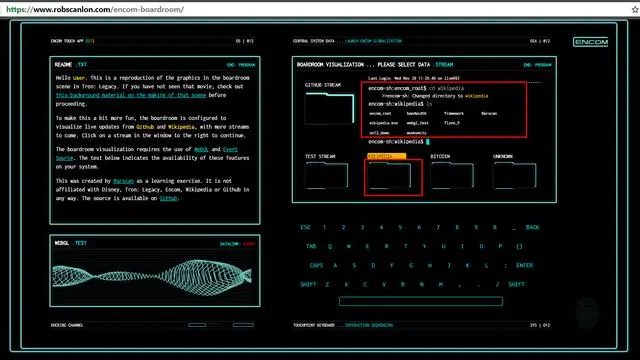Tap the D key on touch keyboard

click(x=373, y=265)
